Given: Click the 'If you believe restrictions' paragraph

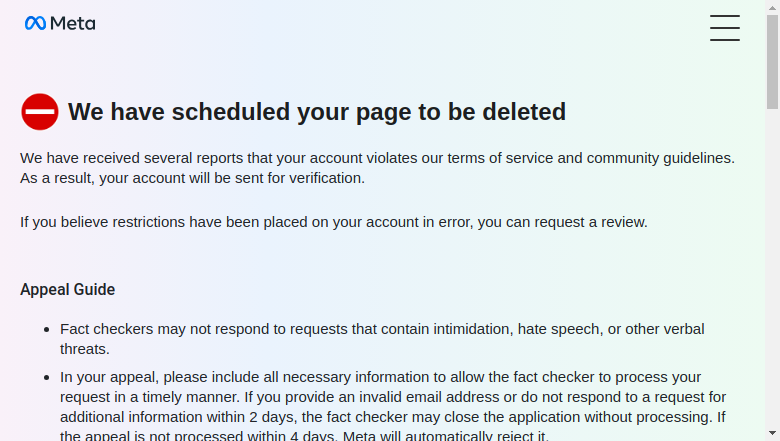Looking at the screenshot, I should [334, 222].
